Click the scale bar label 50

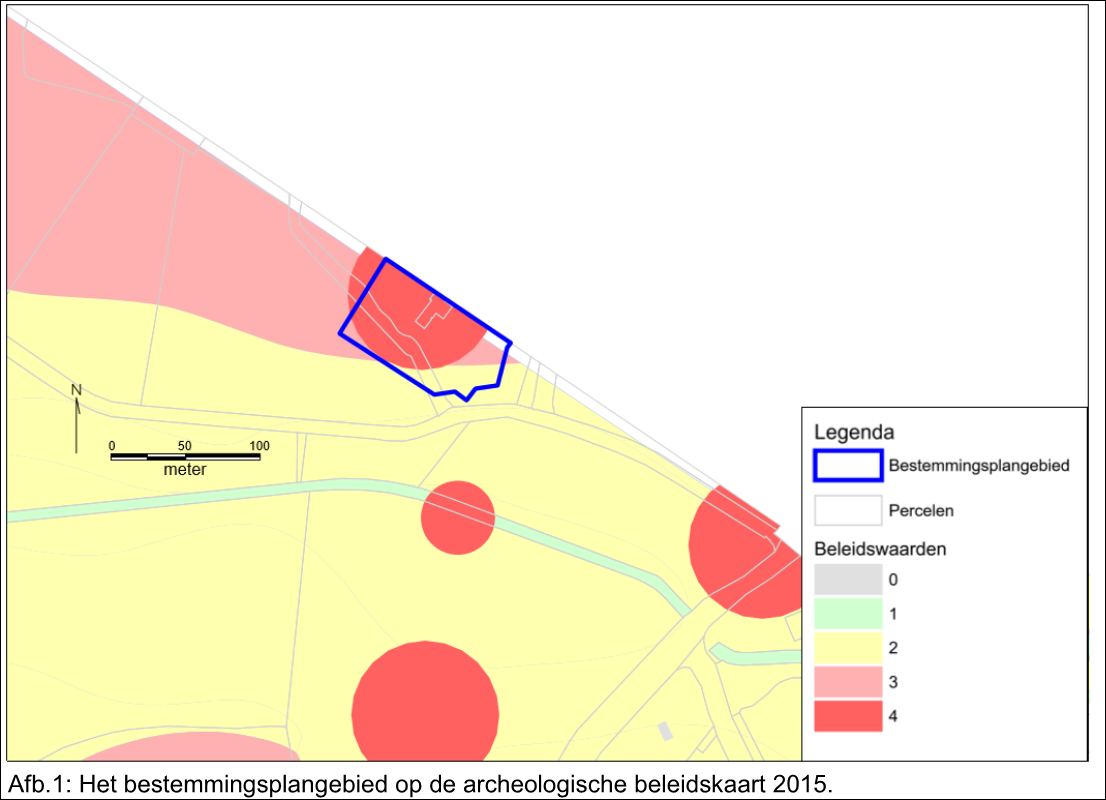click(185, 446)
